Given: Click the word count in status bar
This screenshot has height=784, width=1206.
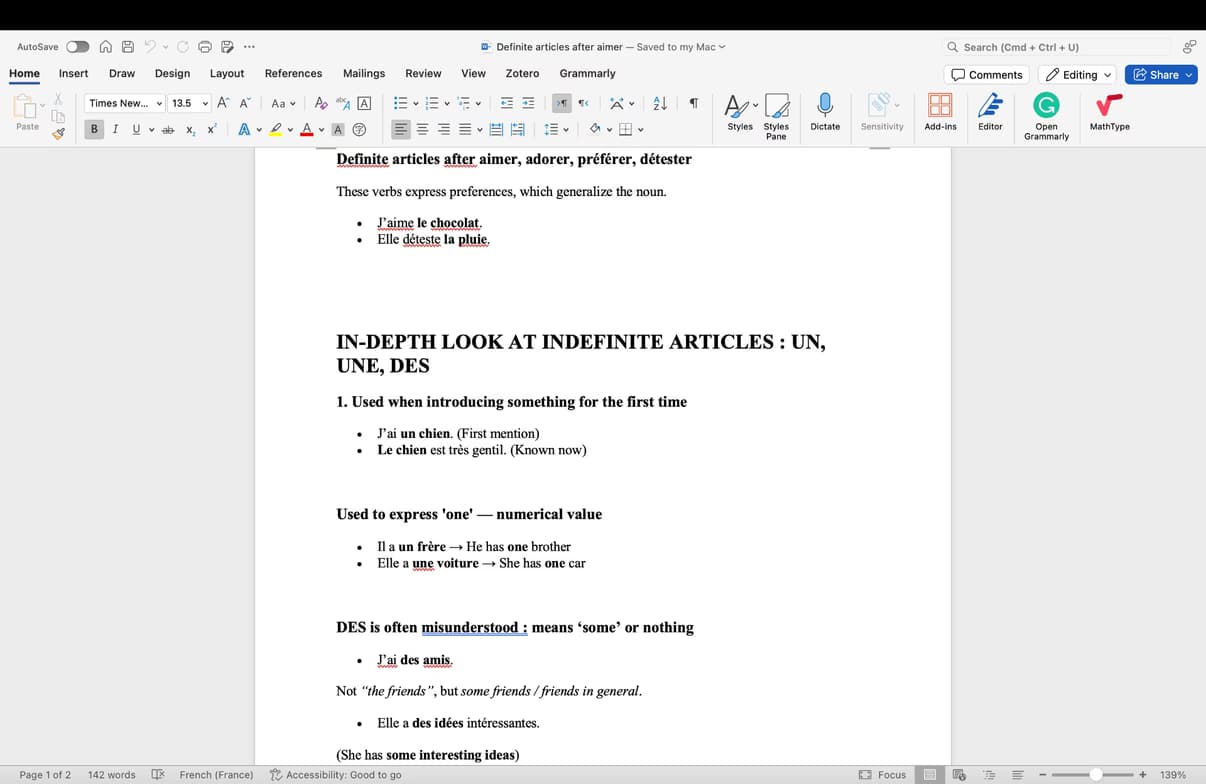Looking at the screenshot, I should click(x=111, y=774).
